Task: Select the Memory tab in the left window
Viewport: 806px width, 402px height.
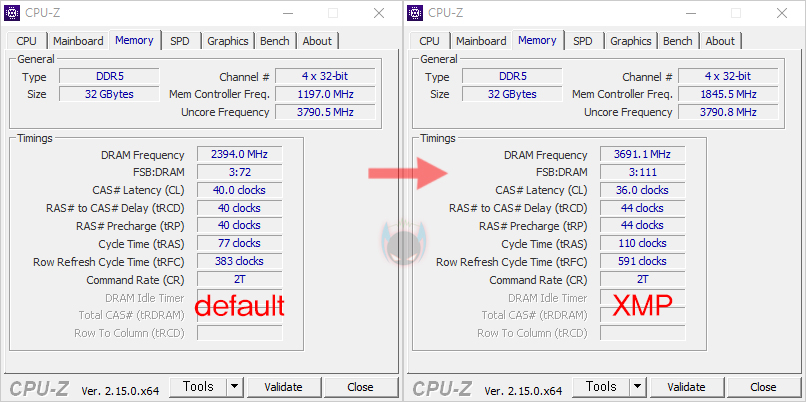Action: (x=134, y=40)
